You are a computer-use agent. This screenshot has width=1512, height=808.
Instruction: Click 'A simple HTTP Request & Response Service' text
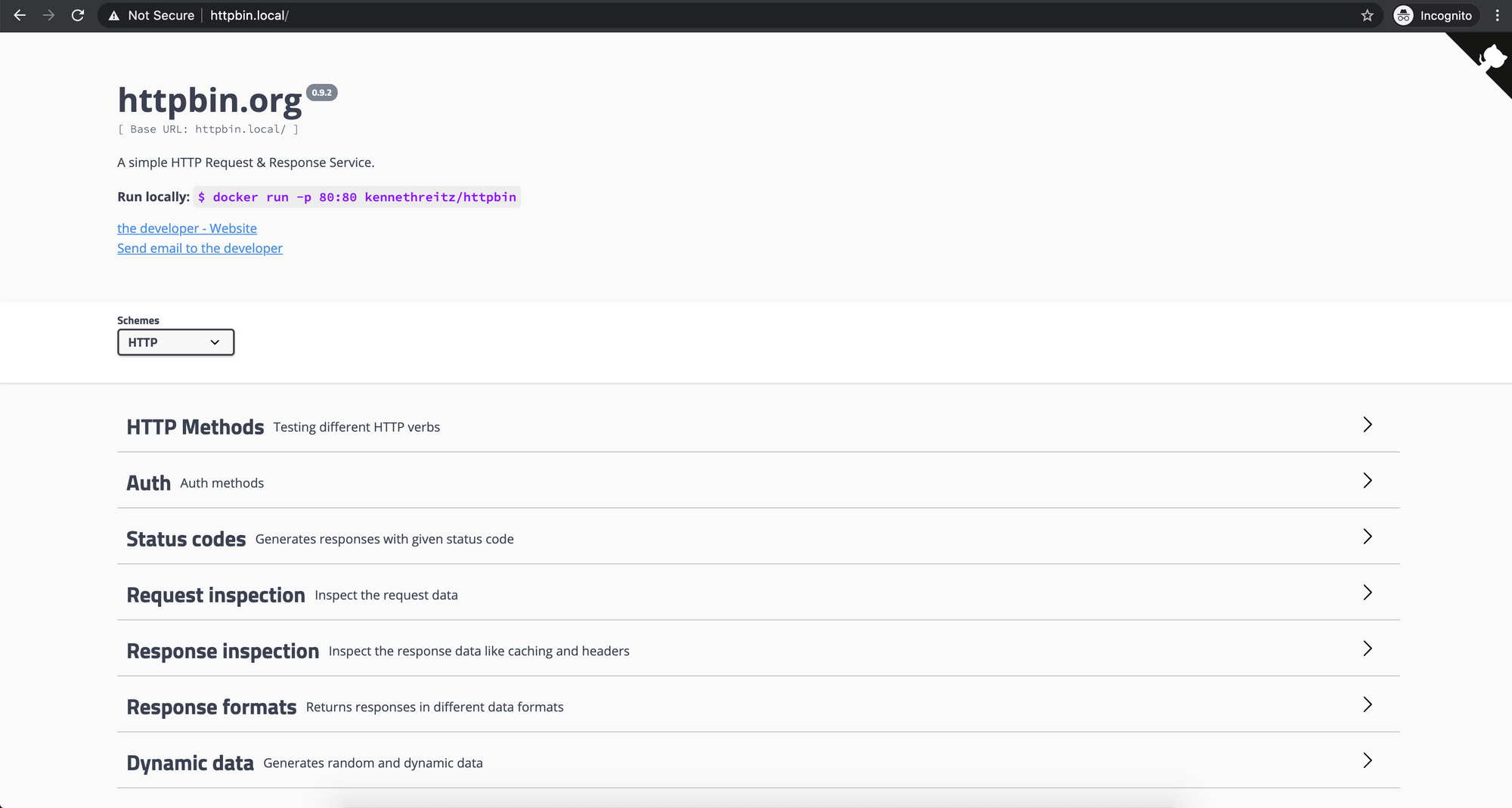pos(246,163)
